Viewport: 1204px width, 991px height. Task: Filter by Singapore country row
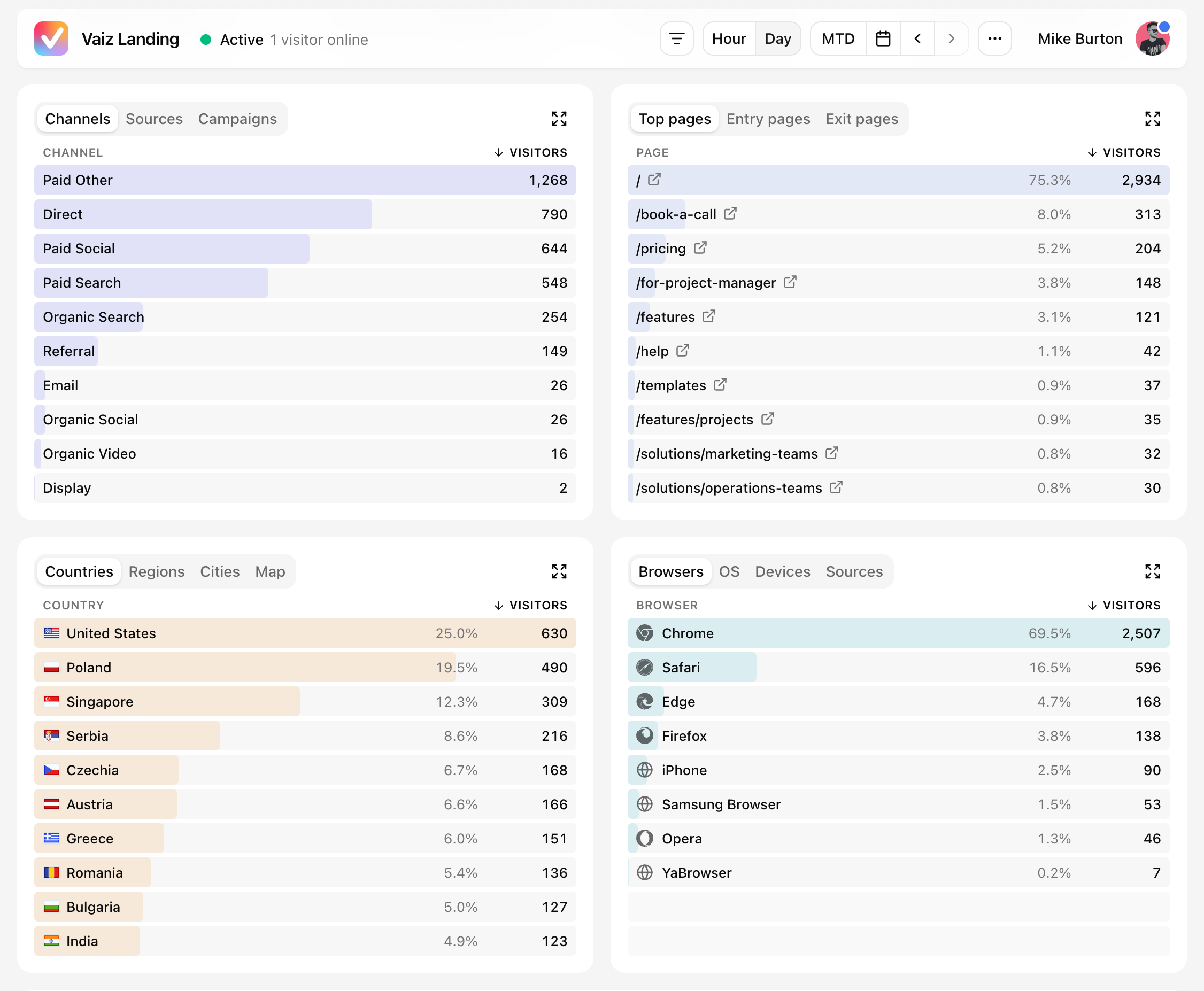click(305, 702)
